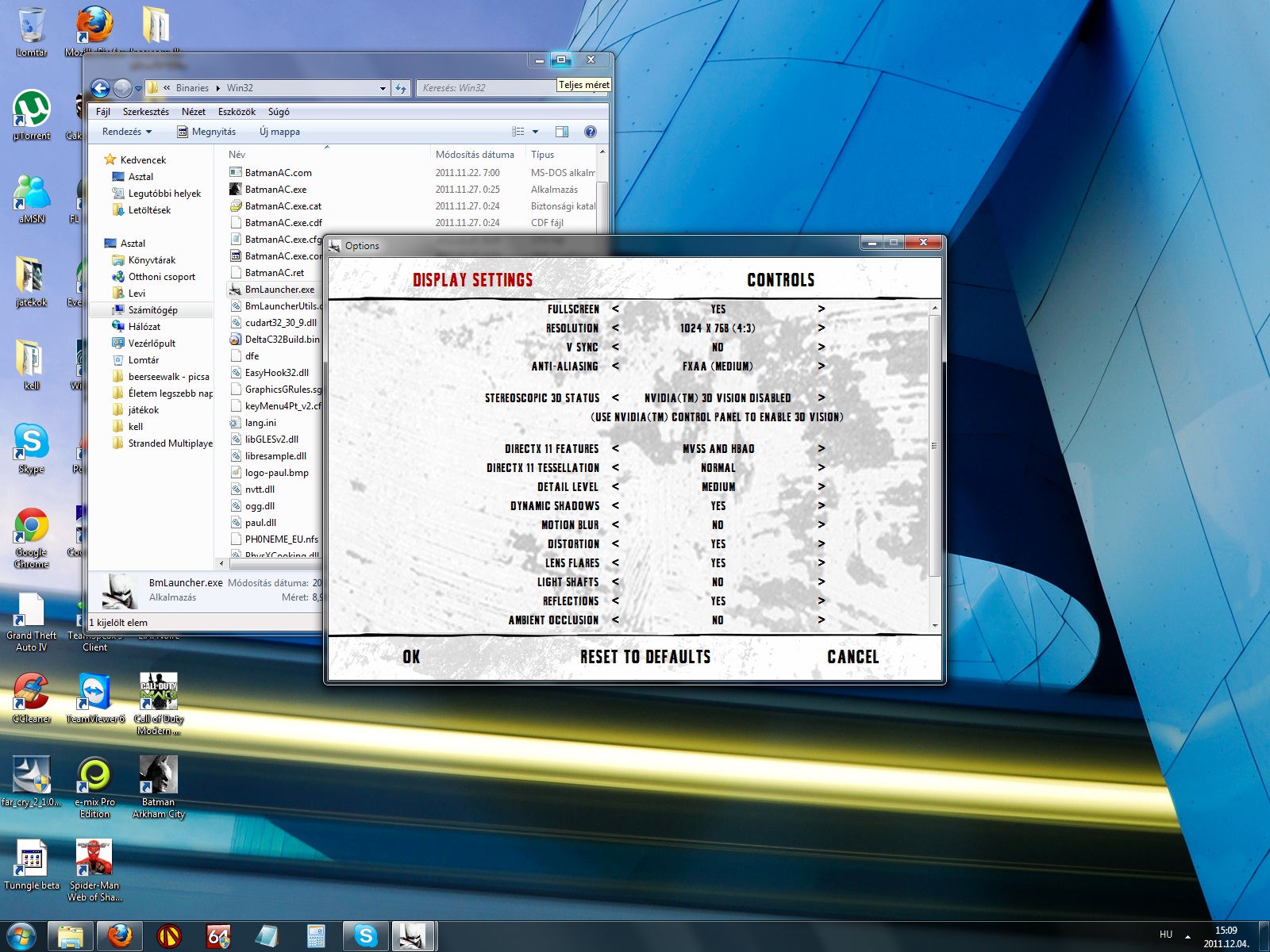Raise Detail Level with the right arrow
The height and width of the screenshot is (952, 1270).
[822, 487]
